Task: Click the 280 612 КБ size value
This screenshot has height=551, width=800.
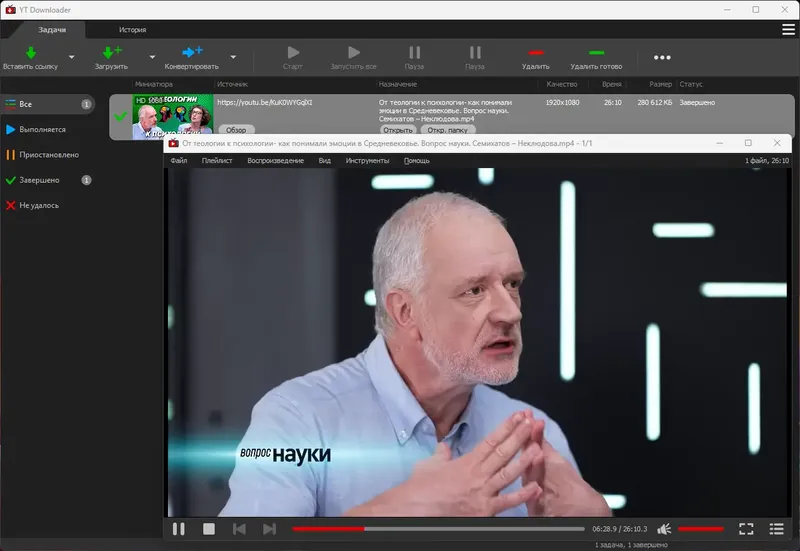Action: click(655, 103)
